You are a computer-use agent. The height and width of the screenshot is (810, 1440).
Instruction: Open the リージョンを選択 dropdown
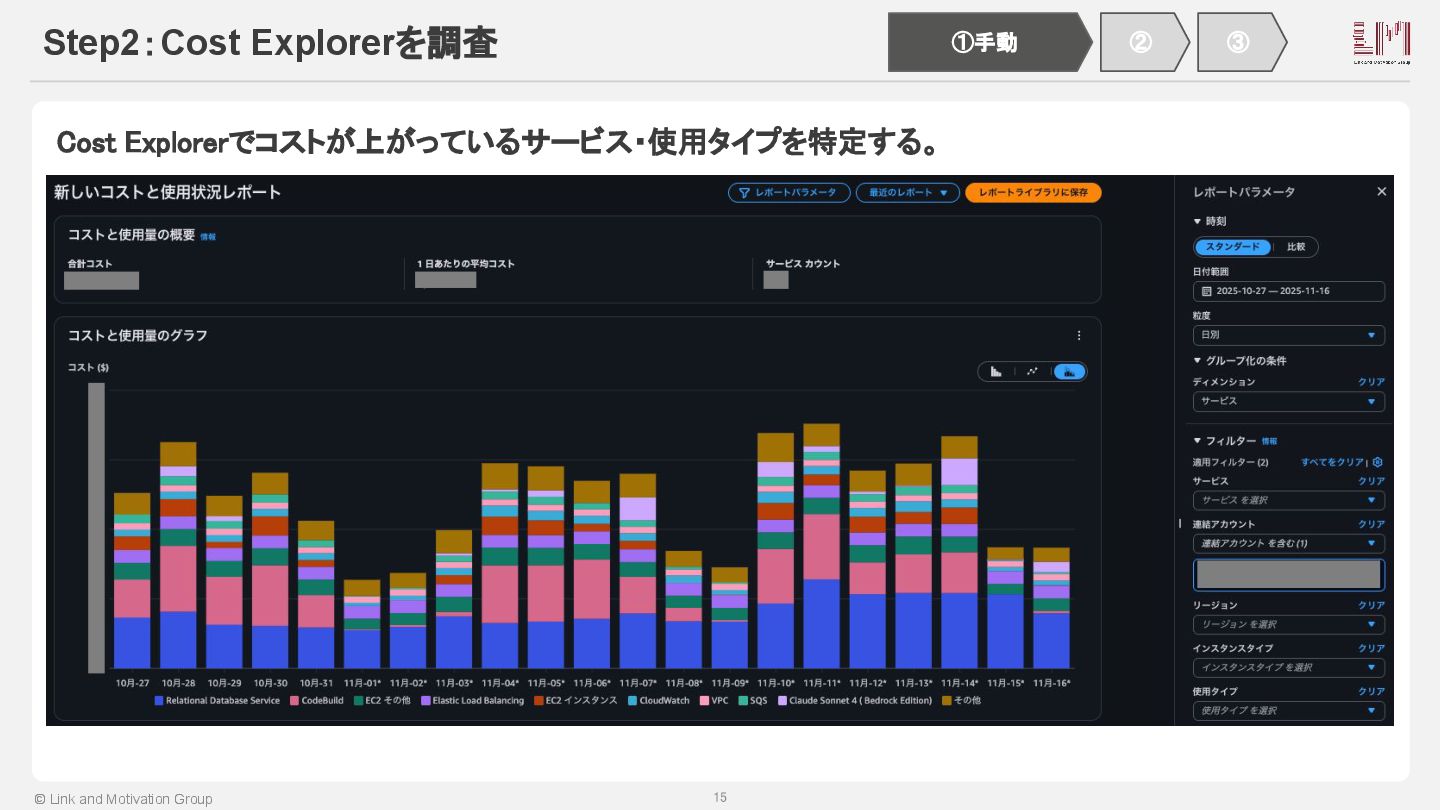(x=1288, y=624)
